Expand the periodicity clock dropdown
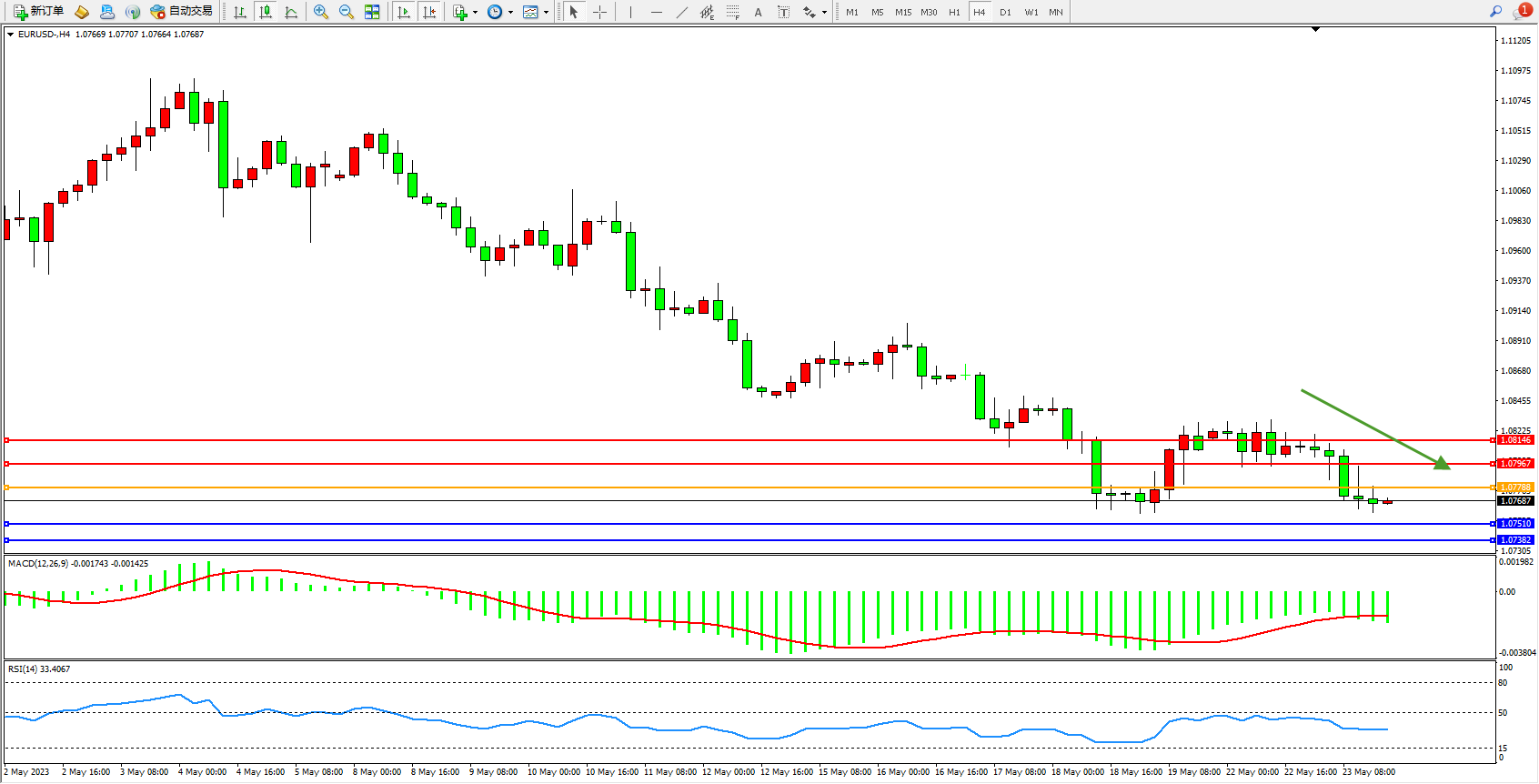1539x784 pixels. tap(510, 13)
